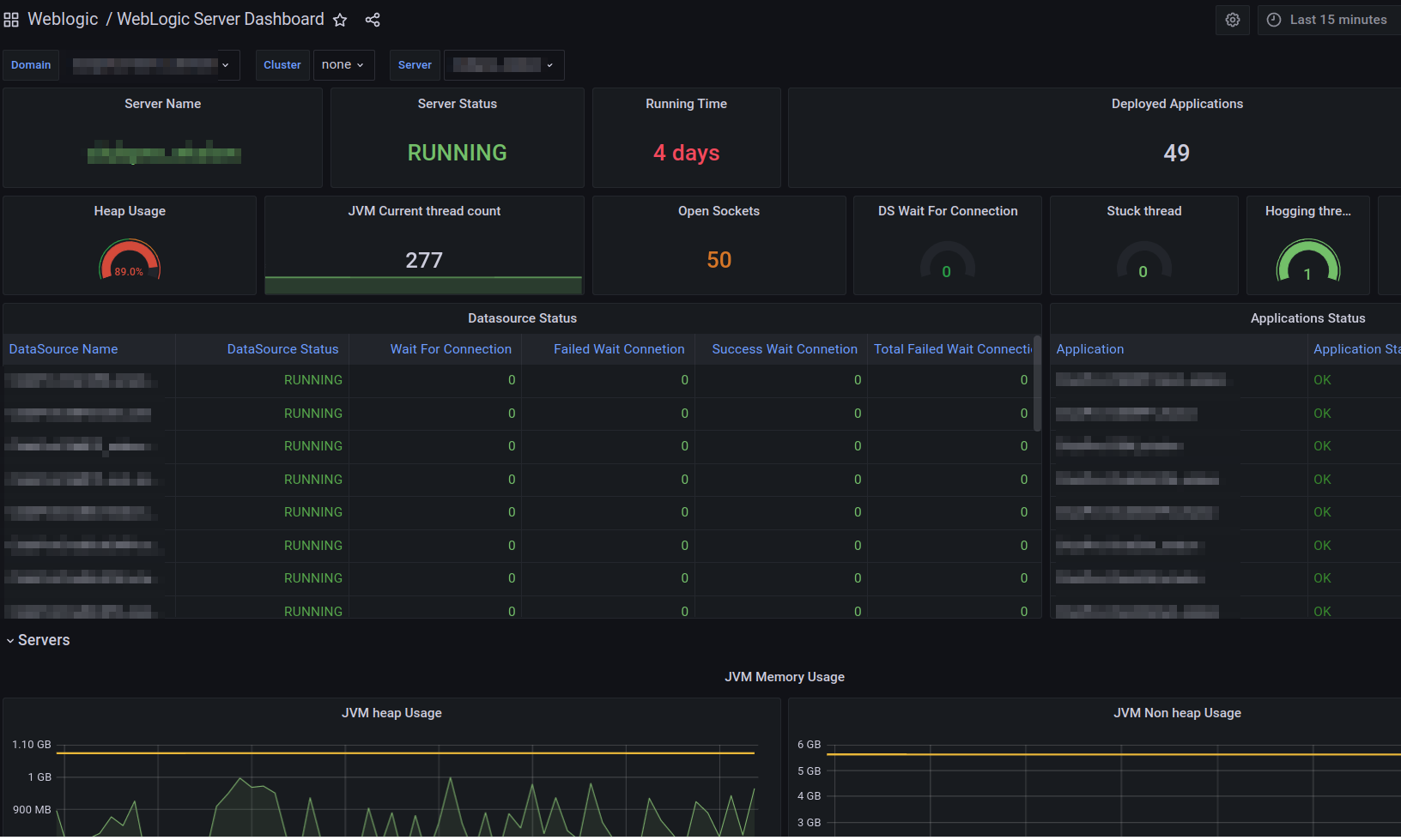The height and width of the screenshot is (840, 1401).
Task: Sort by Application column header
Action: coord(1090,349)
